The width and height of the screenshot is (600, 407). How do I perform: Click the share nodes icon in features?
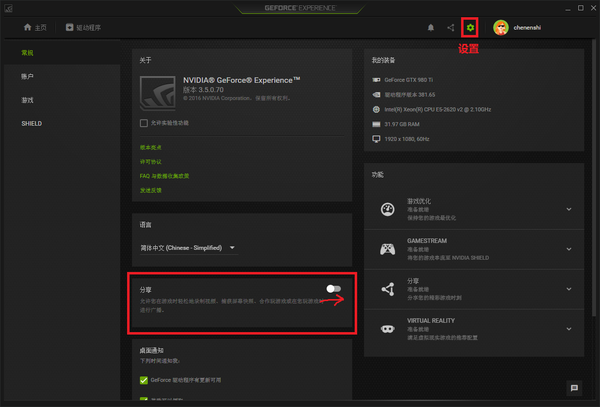pos(388,289)
